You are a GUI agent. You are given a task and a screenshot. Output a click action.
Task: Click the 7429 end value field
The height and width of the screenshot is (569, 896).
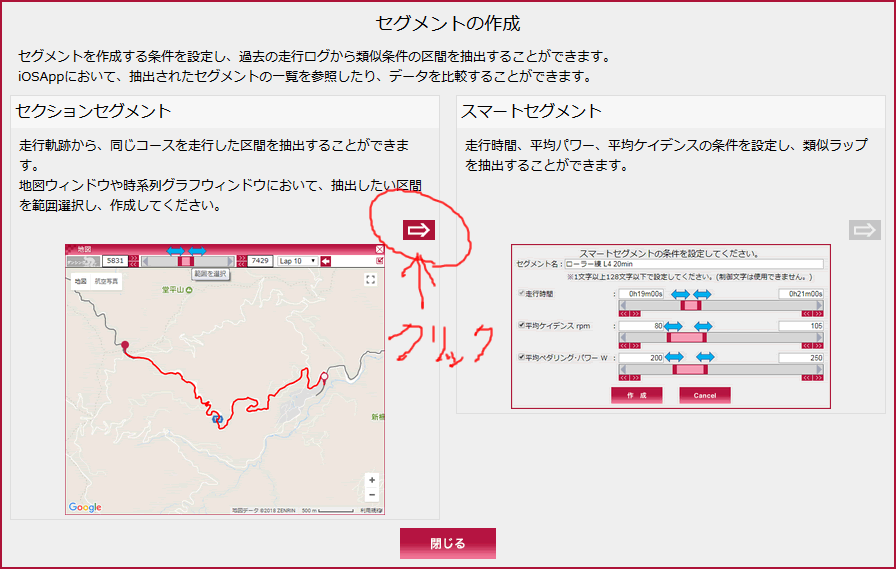260,261
